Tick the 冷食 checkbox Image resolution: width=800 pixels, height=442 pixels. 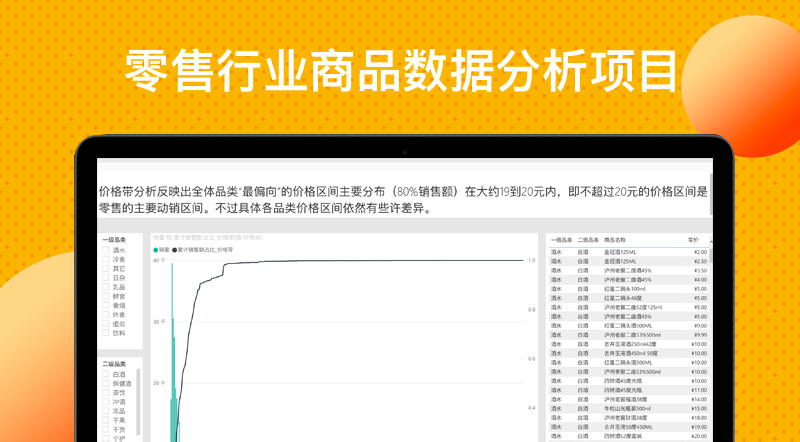point(106,260)
